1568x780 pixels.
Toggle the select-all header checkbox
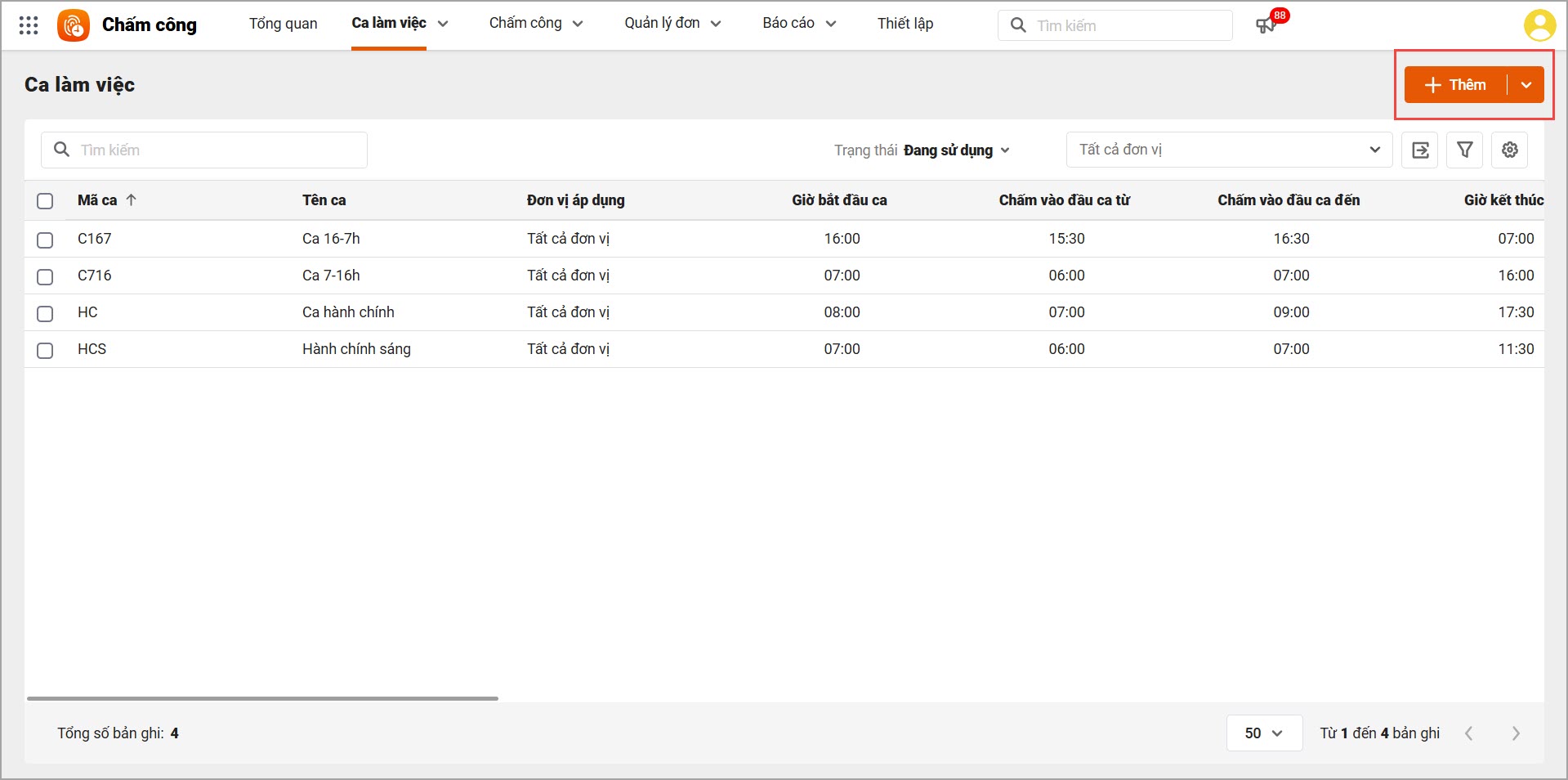pyautogui.click(x=45, y=201)
